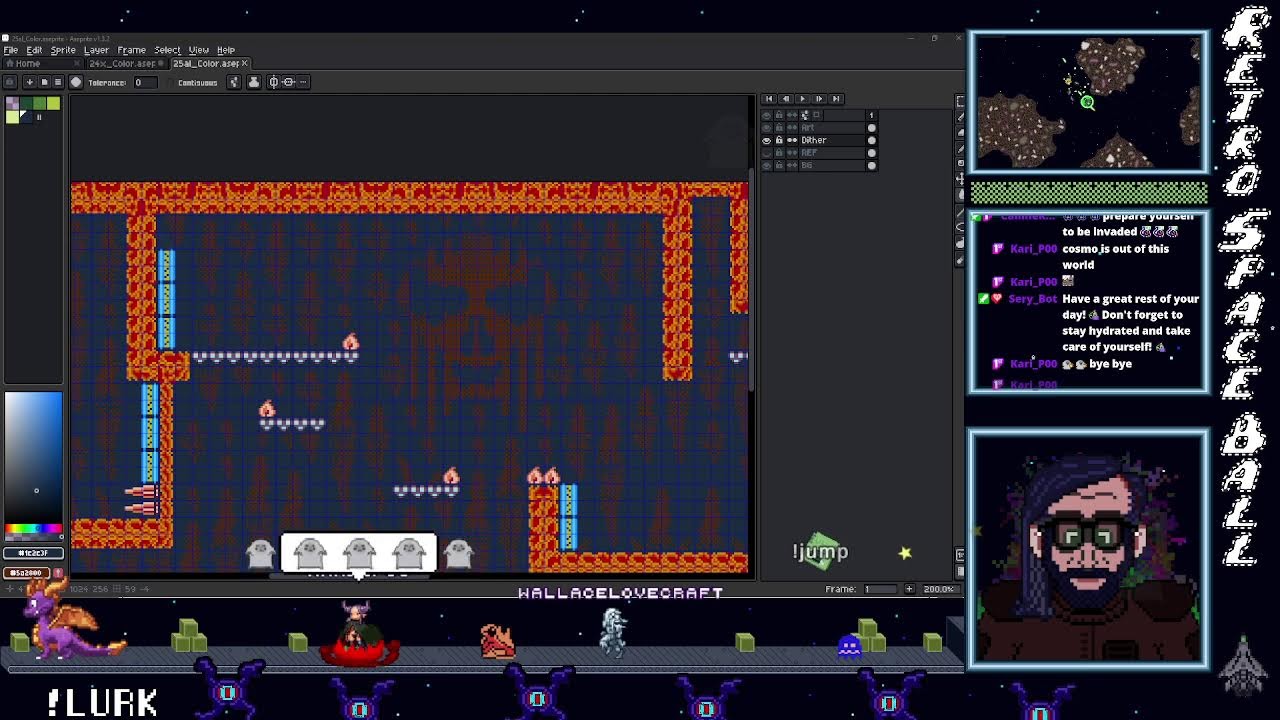Click the Tolerance value field
Image resolution: width=1280 pixels, height=720 pixels.
pyautogui.click(x=146, y=82)
